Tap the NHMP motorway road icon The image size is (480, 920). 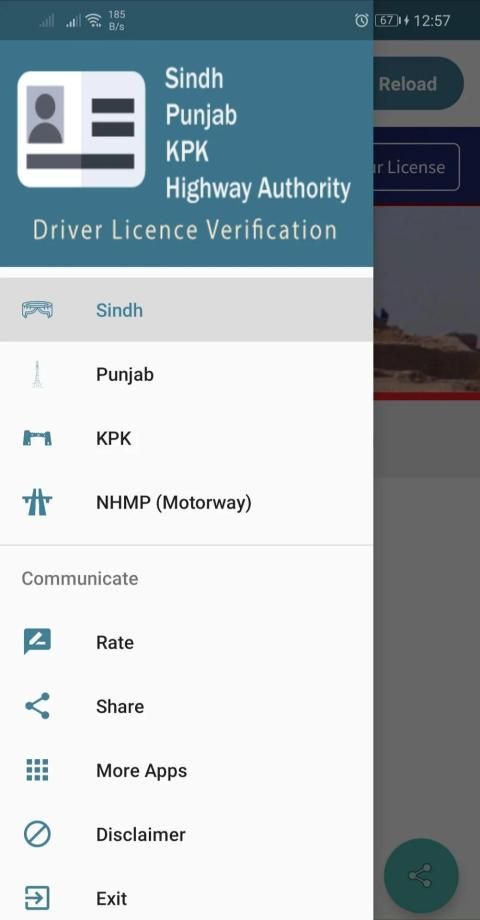pos(37,502)
